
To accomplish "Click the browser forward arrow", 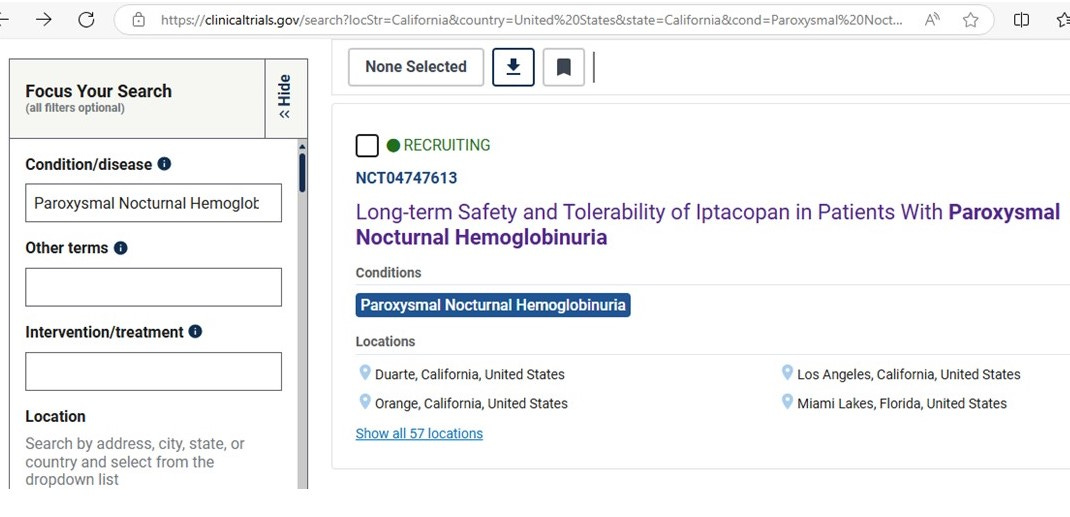I will click(x=44, y=20).
